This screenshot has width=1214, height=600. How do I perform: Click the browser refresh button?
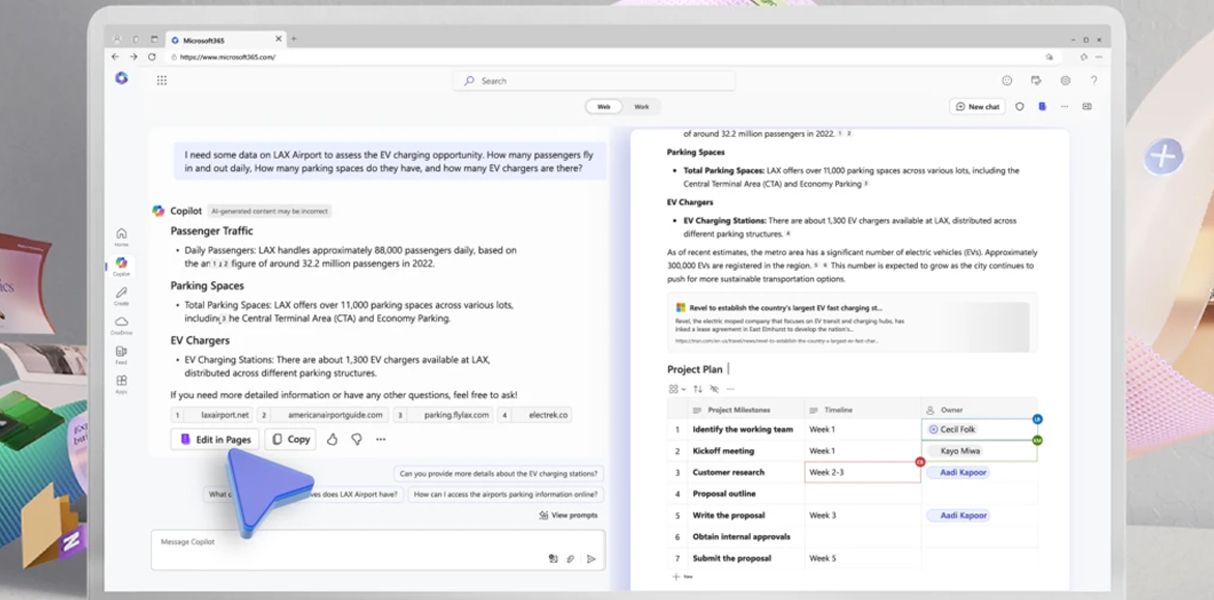point(152,57)
